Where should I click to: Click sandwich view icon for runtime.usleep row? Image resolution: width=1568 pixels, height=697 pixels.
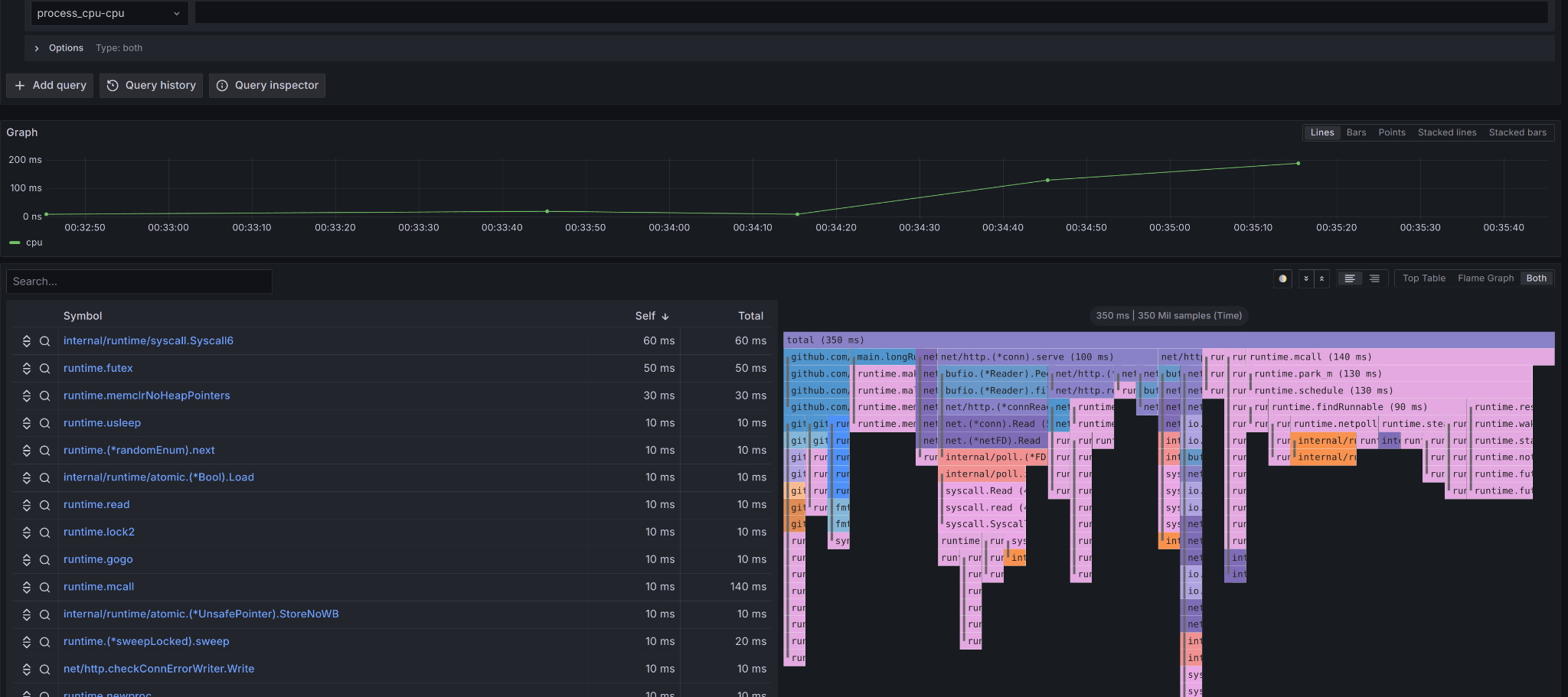(x=26, y=423)
